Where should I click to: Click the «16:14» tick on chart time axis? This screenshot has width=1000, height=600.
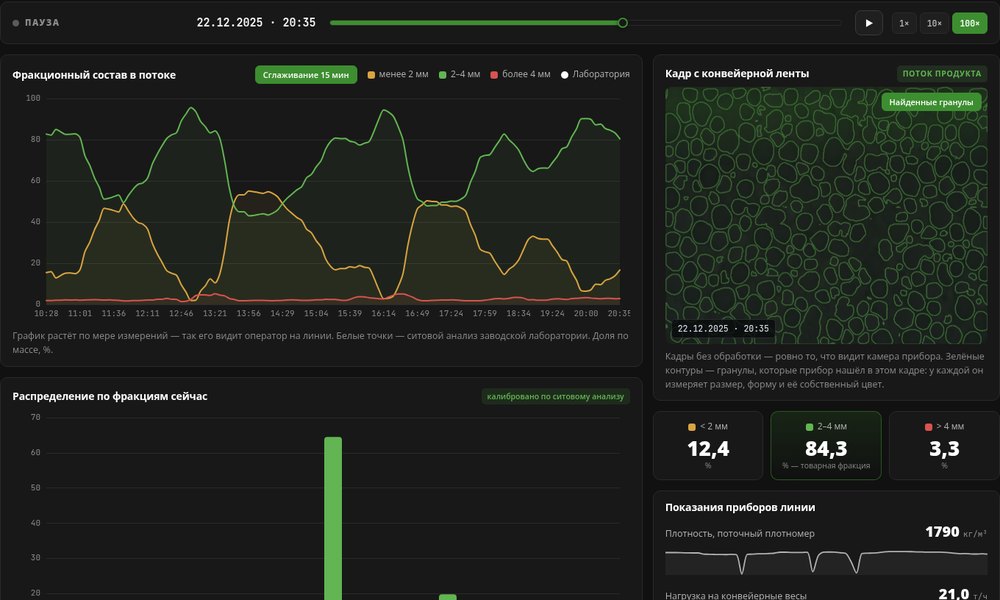[383, 314]
